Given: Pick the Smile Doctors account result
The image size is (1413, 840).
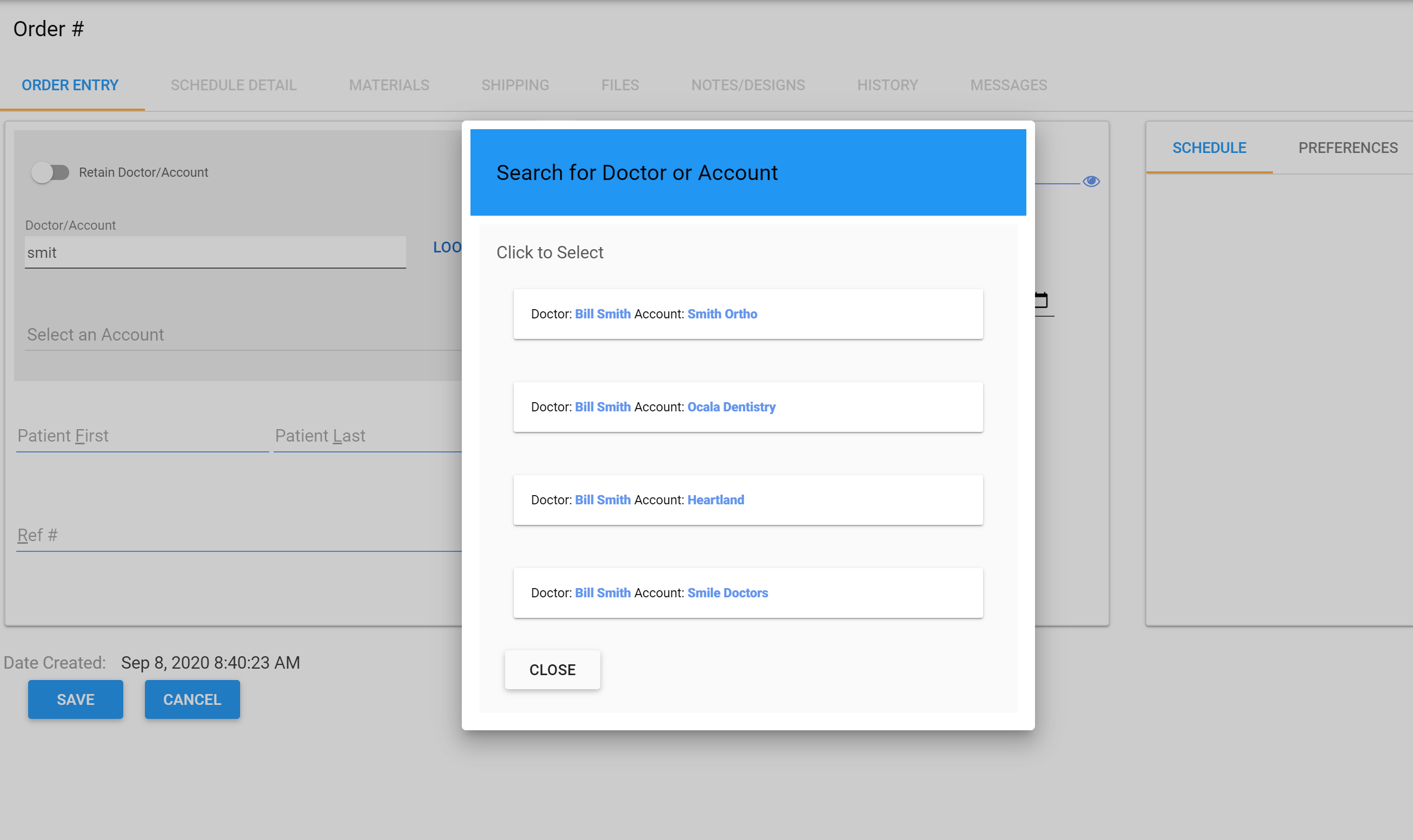Looking at the screenshot, I should [x=747, y=592].
